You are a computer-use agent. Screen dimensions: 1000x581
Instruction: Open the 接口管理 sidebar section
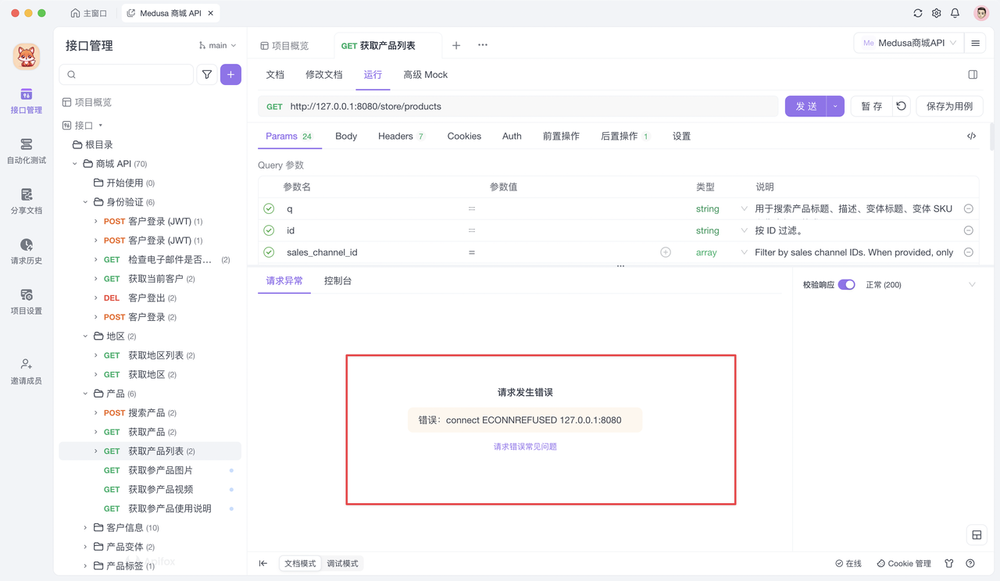pos(26,101)
